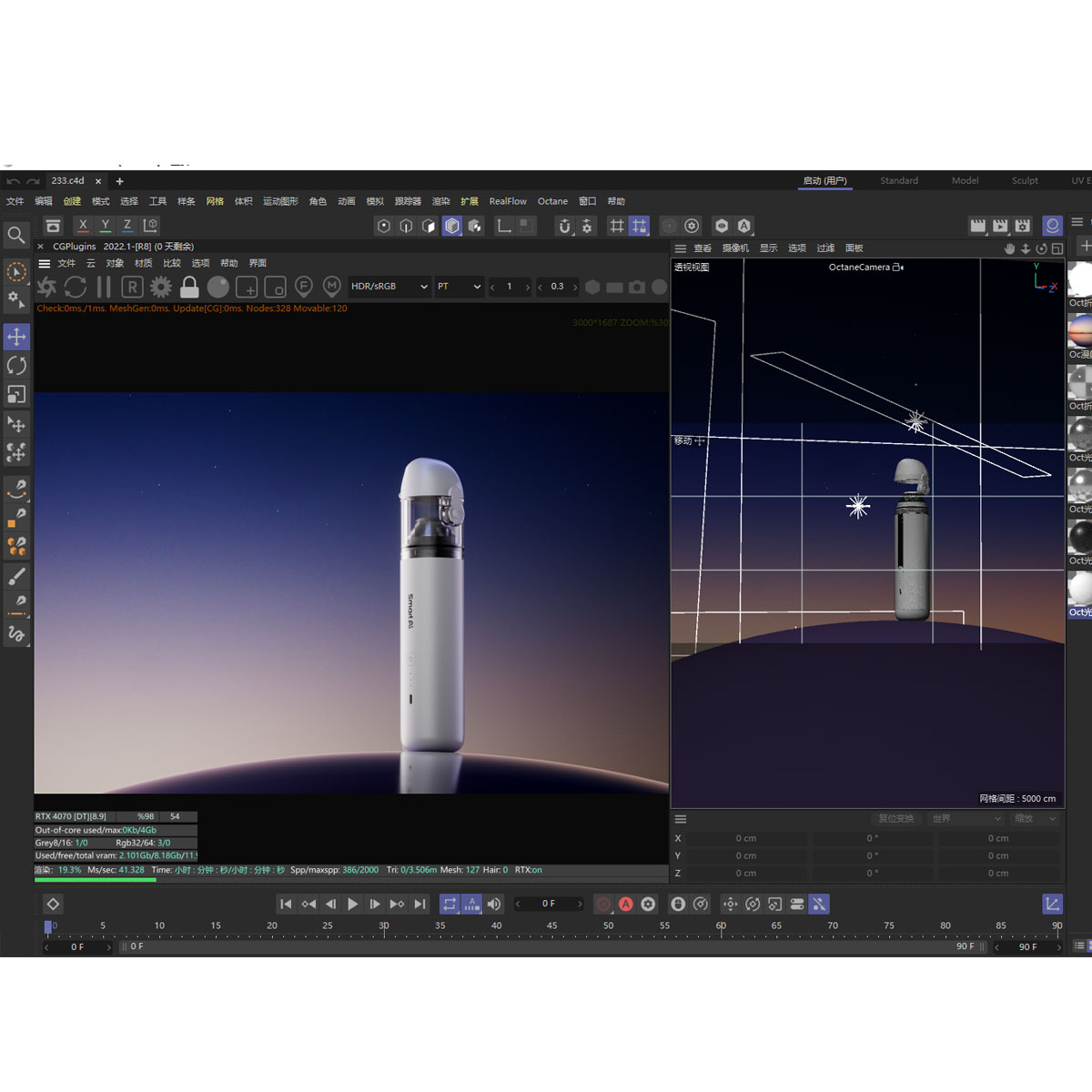
Task: Toggle autokeying A button
Action: point(626,905)
